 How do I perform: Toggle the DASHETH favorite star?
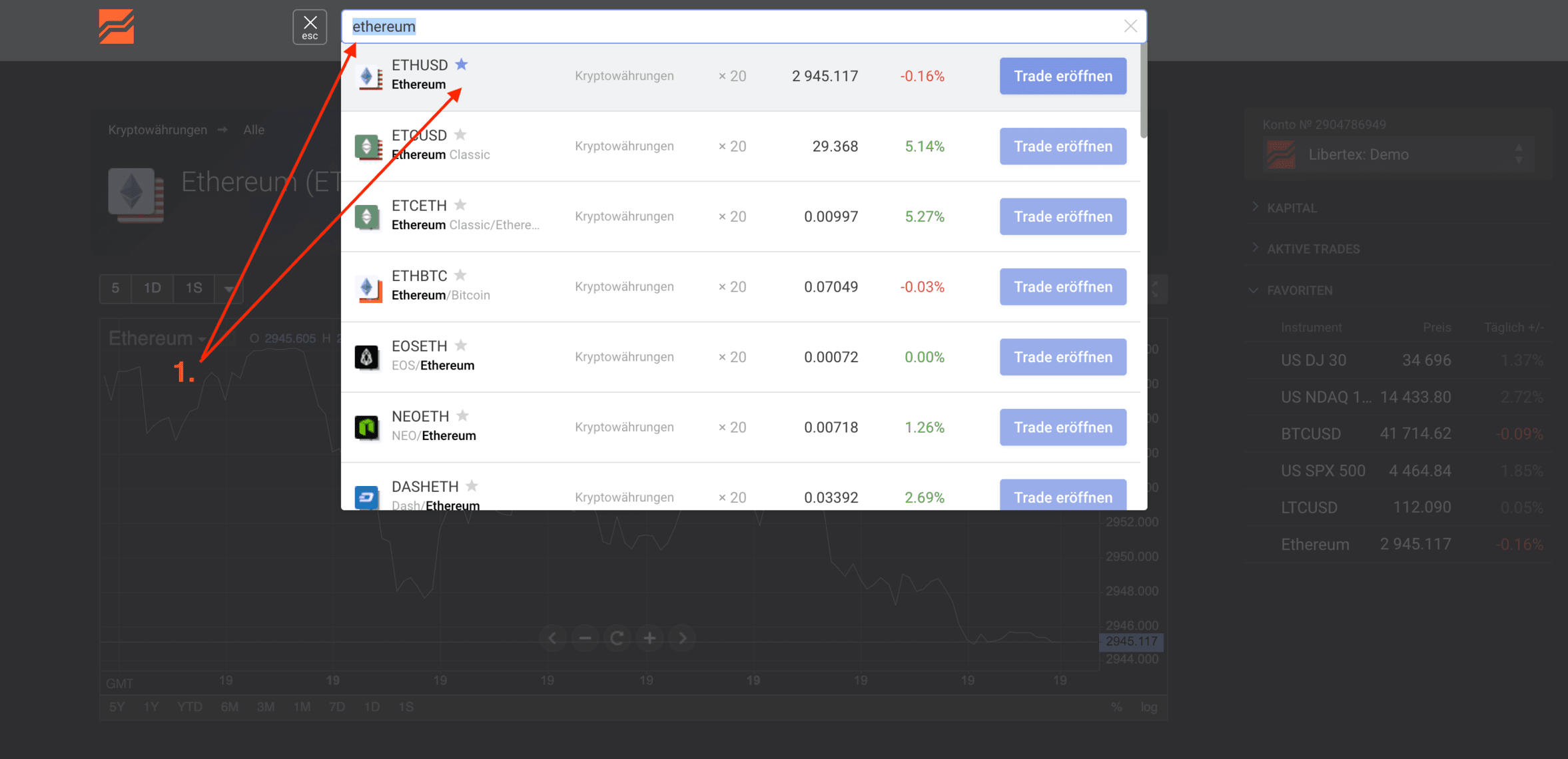coord(472,485)
